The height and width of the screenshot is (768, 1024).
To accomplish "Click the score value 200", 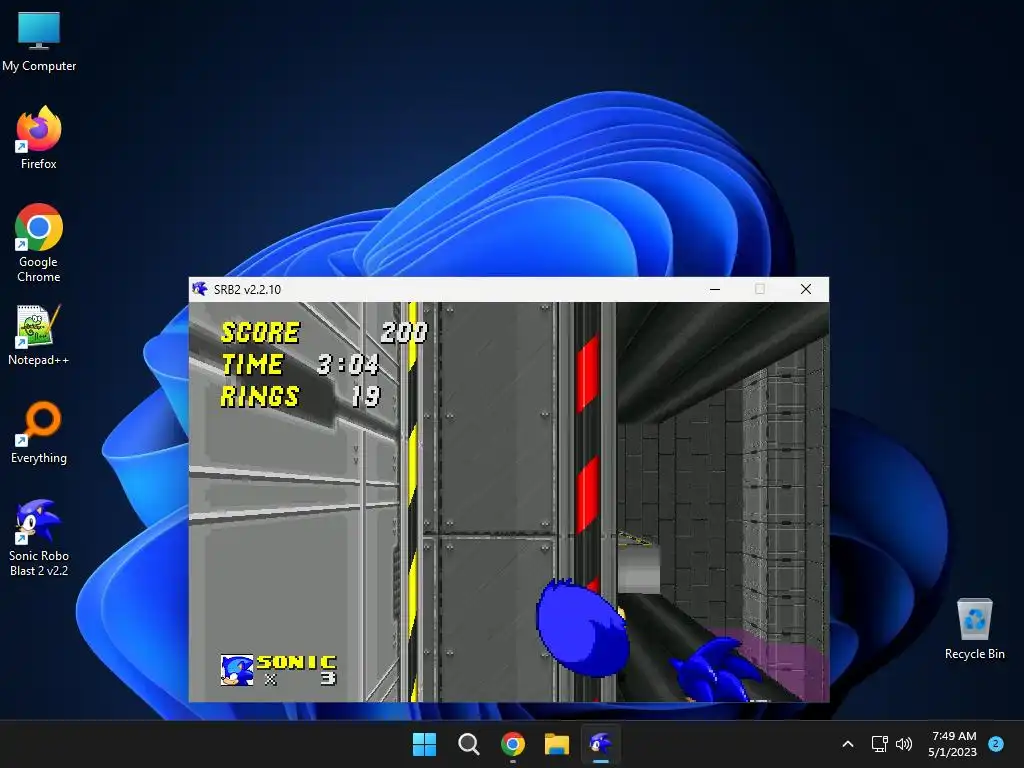I will click(x=404, y=332).
